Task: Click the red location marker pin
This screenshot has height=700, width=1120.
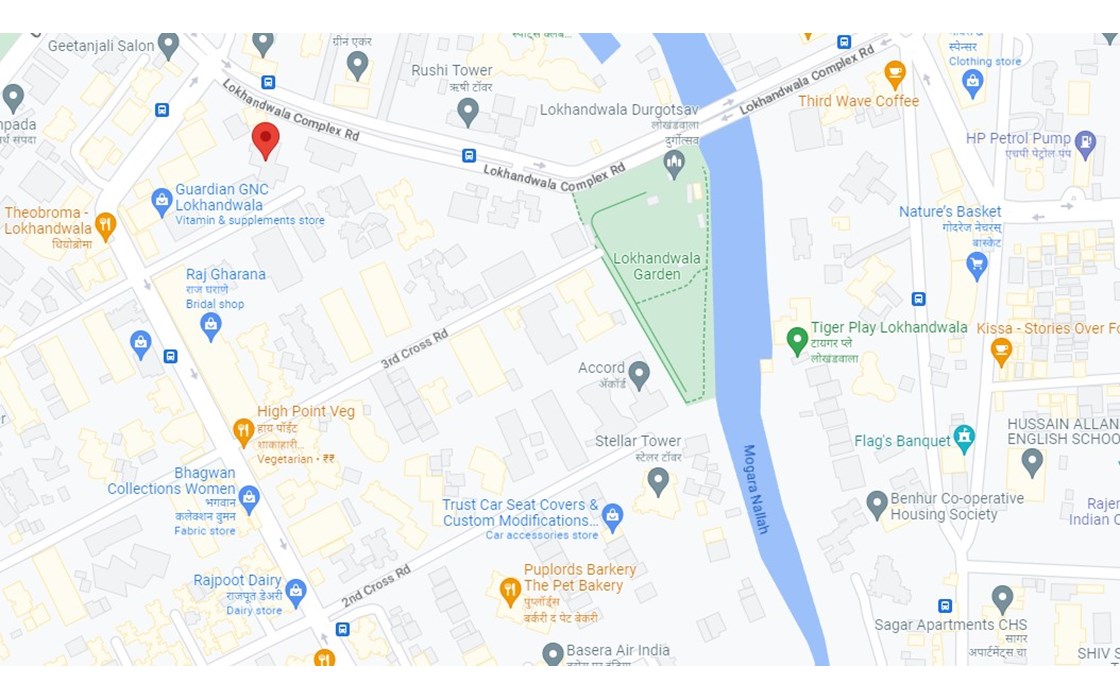Action: (266, 140)
